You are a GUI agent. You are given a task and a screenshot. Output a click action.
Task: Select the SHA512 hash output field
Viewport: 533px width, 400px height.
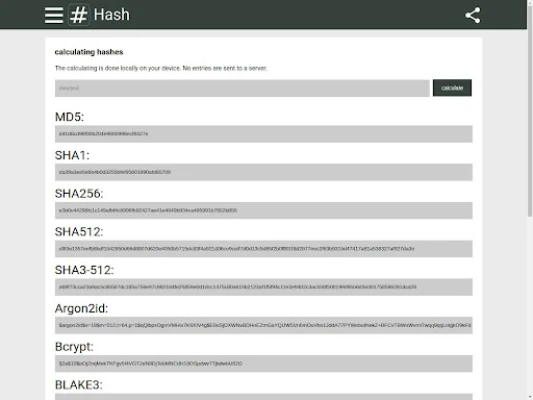(264, 249)
